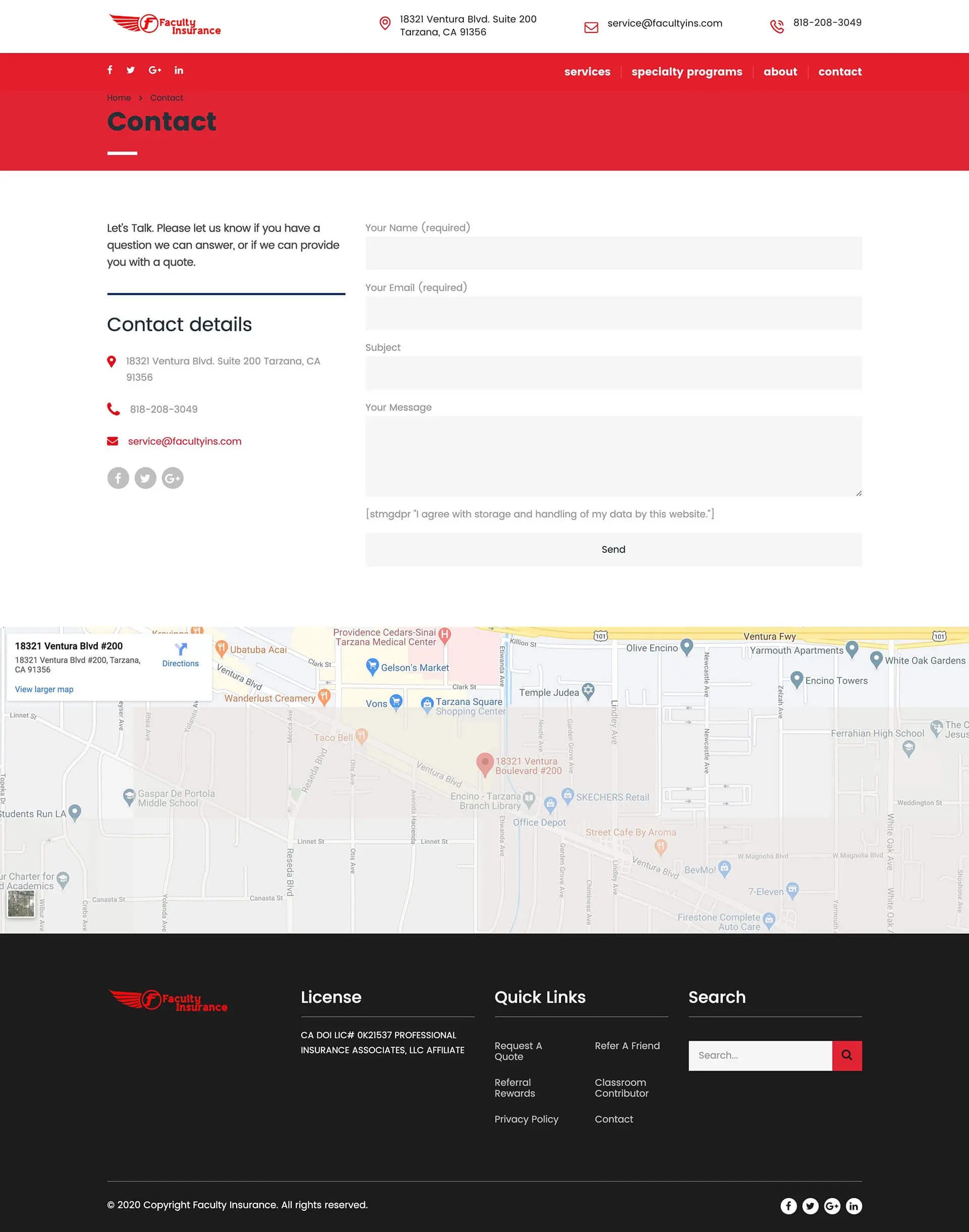
Task: Navigate to the about page
Action: coord(780,72)
